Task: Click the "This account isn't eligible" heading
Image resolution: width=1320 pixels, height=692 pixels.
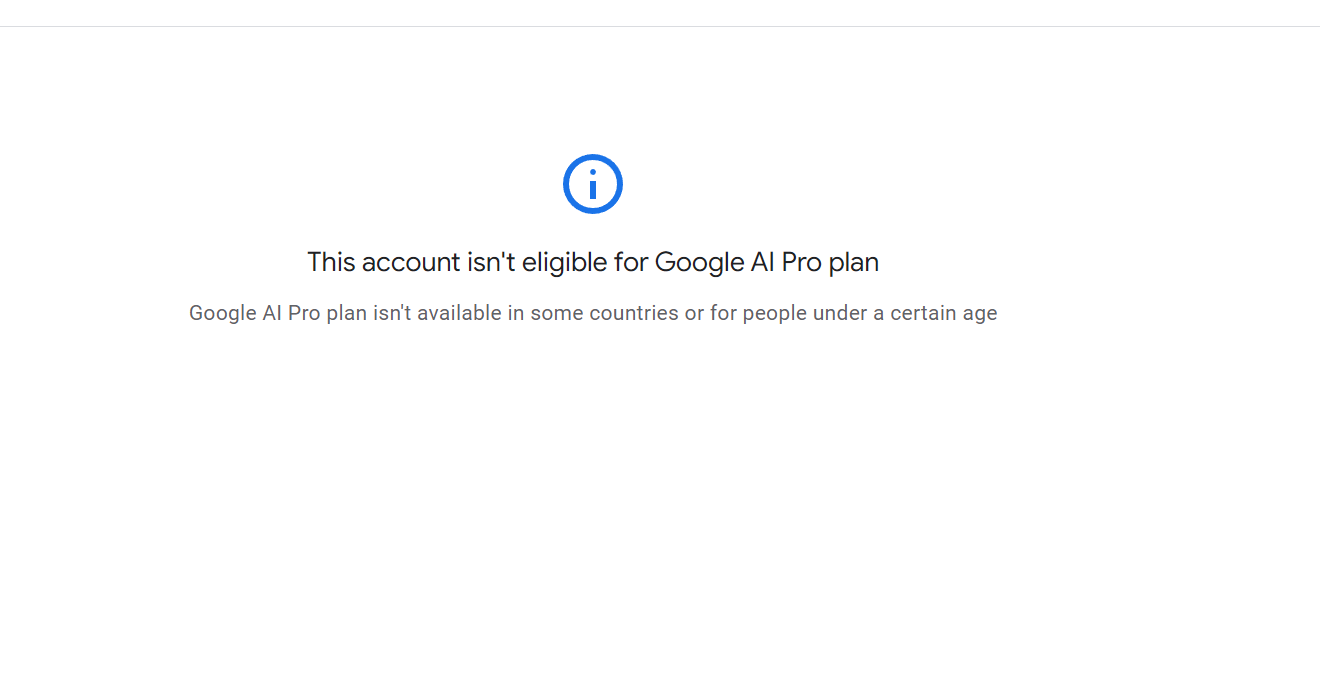Action: pos(593,262)
